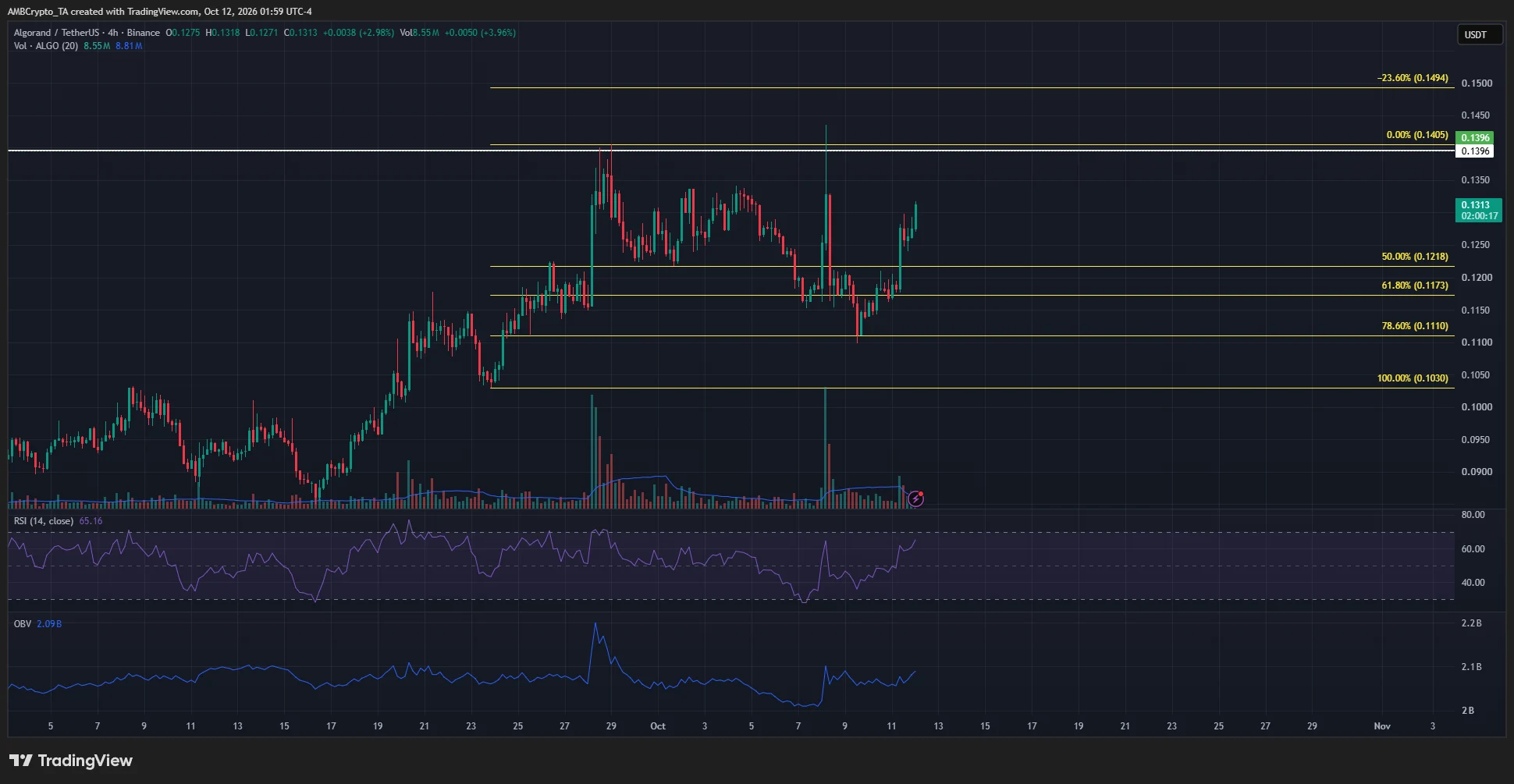Click the 100.00% (0.1030) Fibonacci label
Viewport: 1514px width, 784px height.
(1413, 378)
